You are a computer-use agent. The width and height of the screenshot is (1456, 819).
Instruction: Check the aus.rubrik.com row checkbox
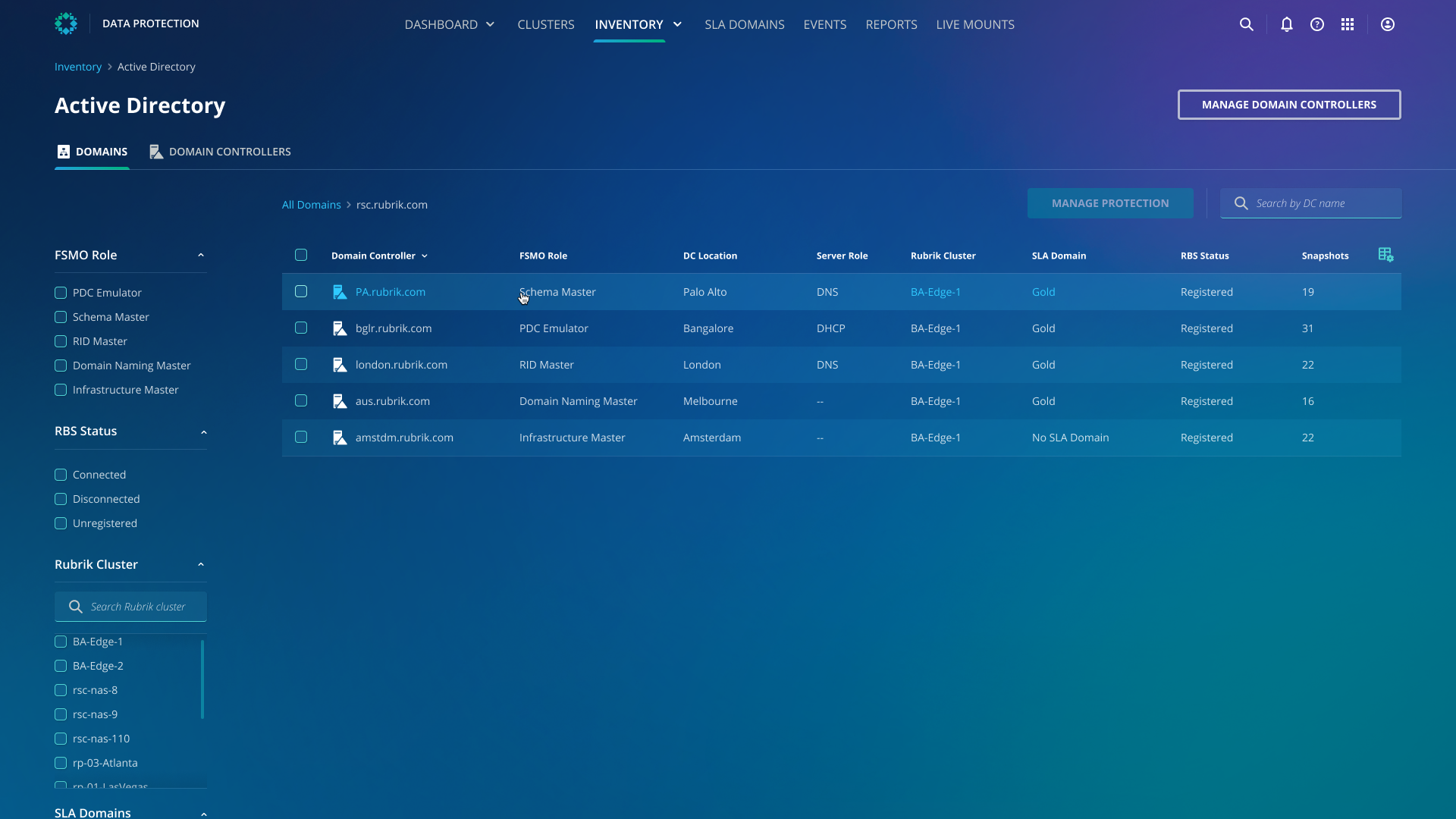pos(301,400)
